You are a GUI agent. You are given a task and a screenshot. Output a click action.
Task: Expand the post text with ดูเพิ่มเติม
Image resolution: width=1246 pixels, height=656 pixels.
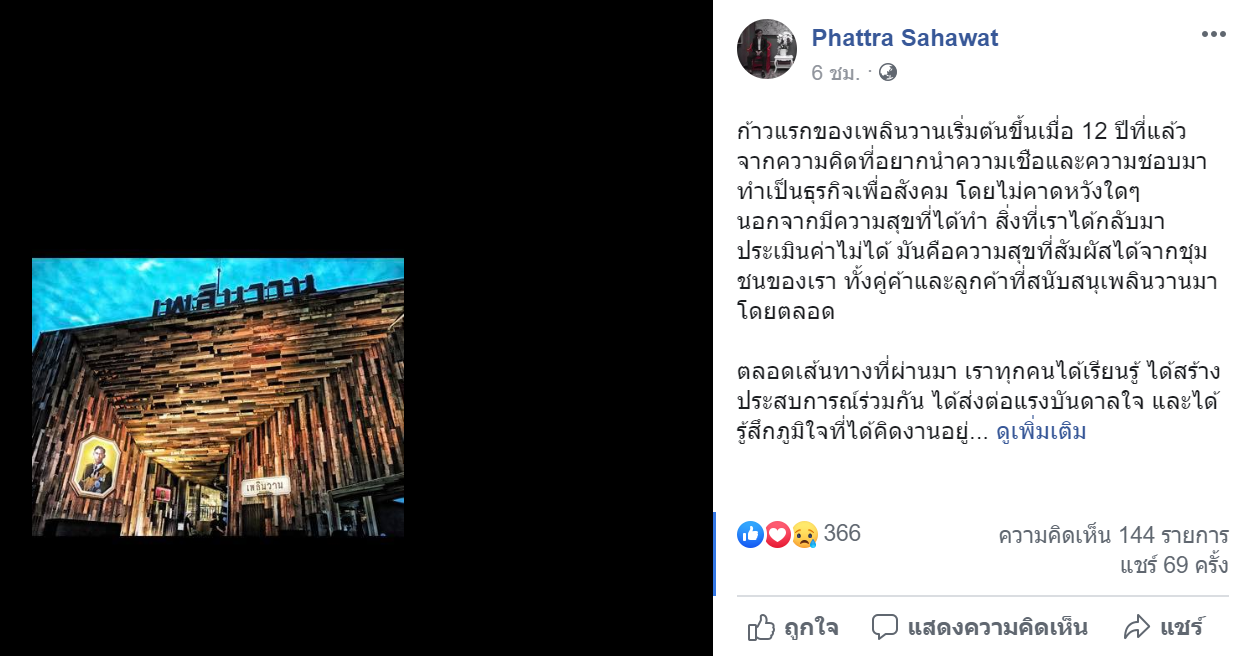(1041, 432)
